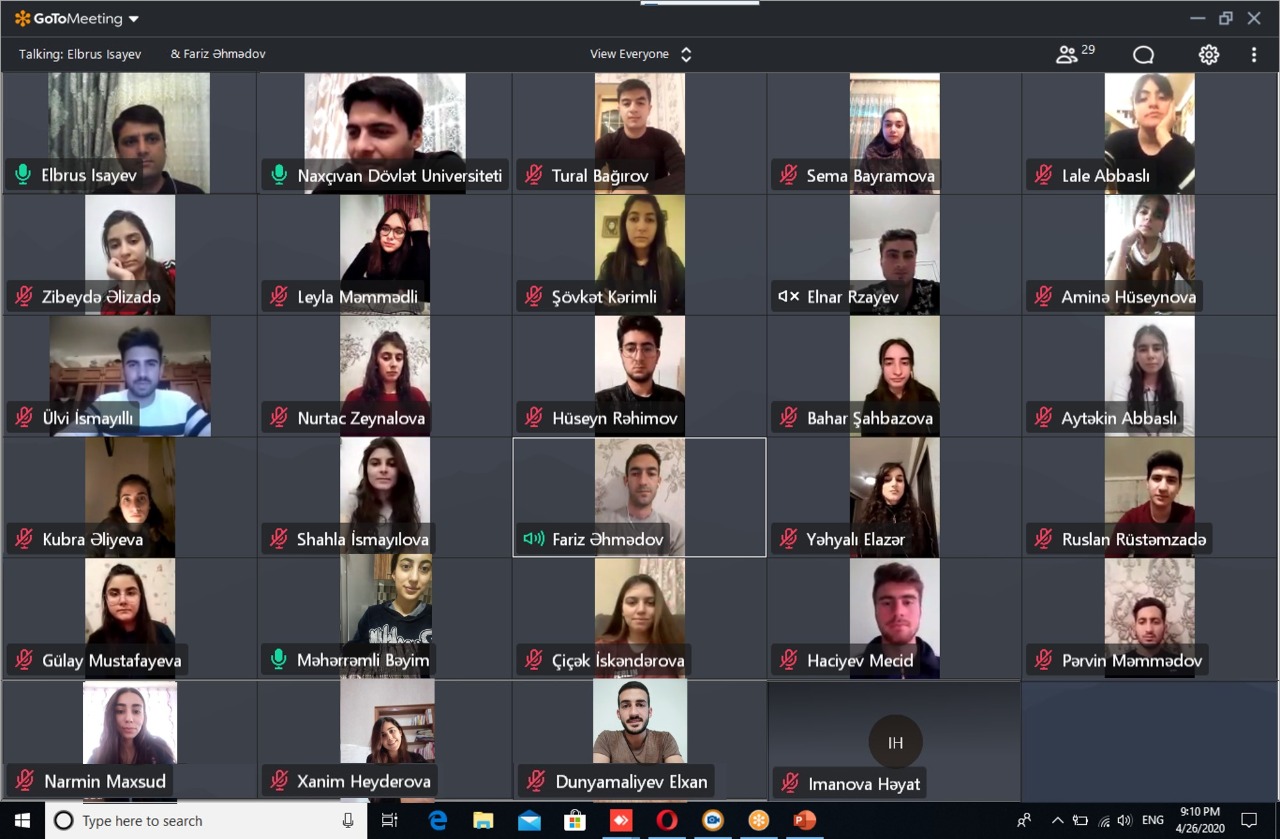This screenshot has height=839, width=1280.
Task: Click the system volume icon in tray
Action: pyautogui.click(x=1125, y=821)
